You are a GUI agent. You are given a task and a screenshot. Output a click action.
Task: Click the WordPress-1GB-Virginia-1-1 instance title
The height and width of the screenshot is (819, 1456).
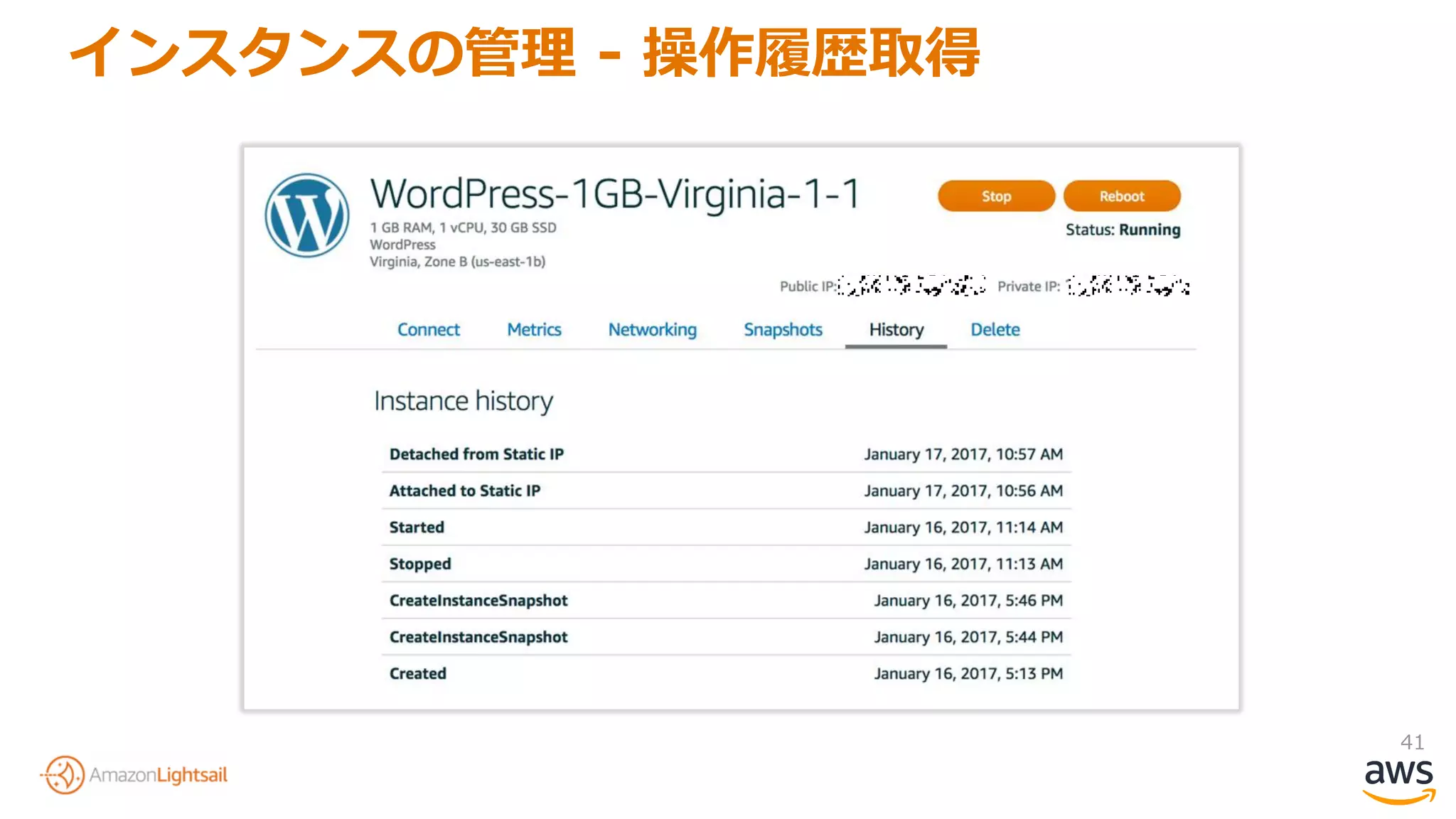coord(615,194)
